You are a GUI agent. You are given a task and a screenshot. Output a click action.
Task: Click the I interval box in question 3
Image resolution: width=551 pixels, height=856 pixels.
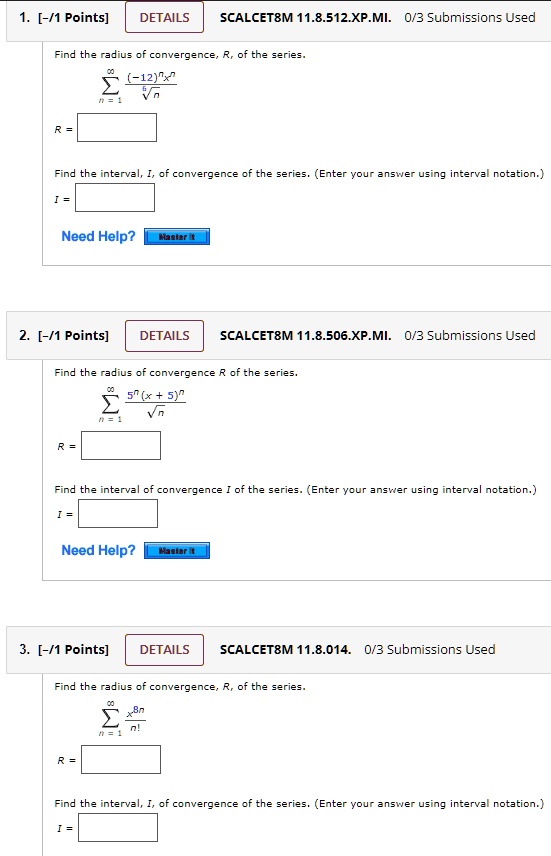tap(118, 828)
